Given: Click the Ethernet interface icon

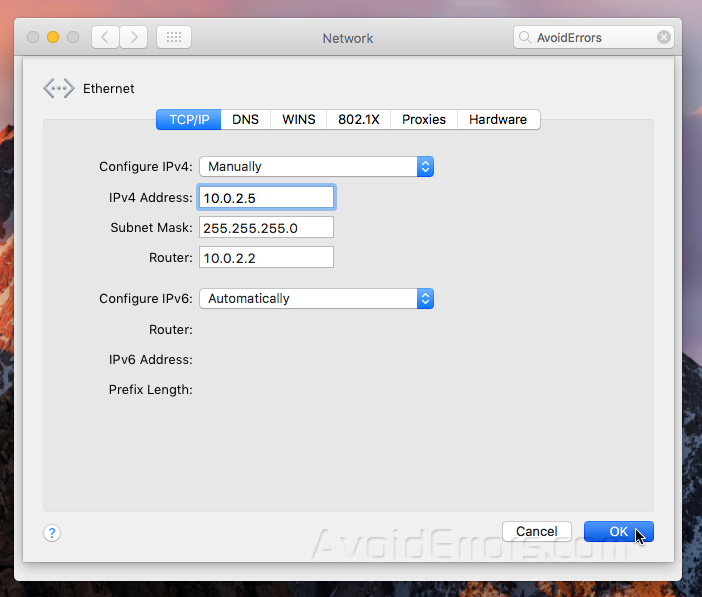Looking at the screenshot, I should tap(58, 89).
